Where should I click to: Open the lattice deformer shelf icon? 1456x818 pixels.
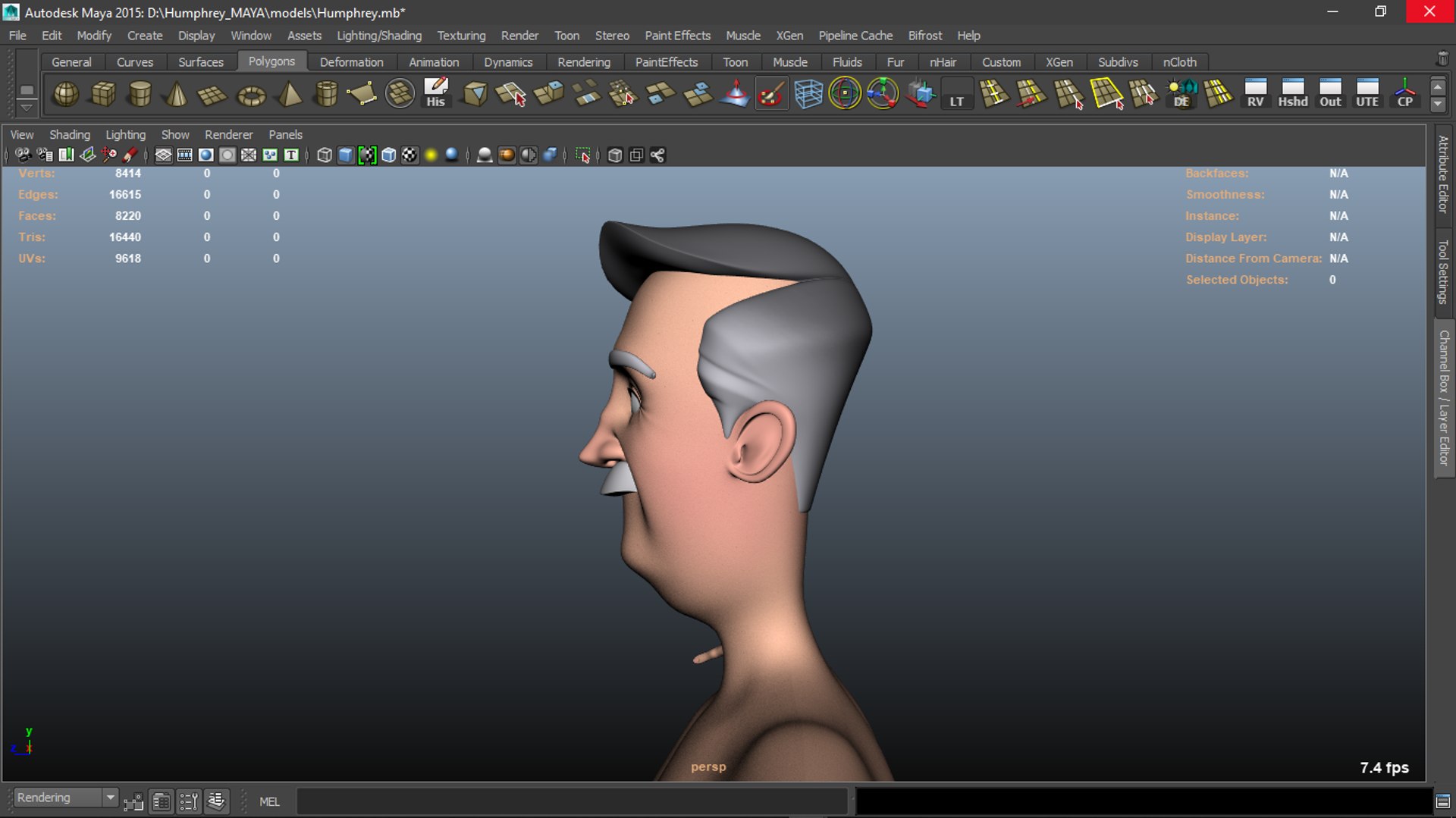coord(808,94)
